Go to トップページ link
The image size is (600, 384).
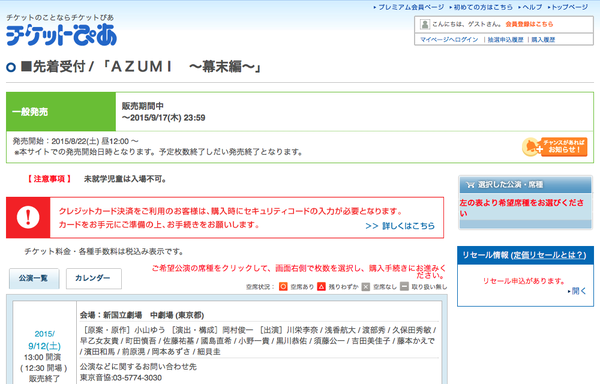pyautogui.click(x=569, y=7)
